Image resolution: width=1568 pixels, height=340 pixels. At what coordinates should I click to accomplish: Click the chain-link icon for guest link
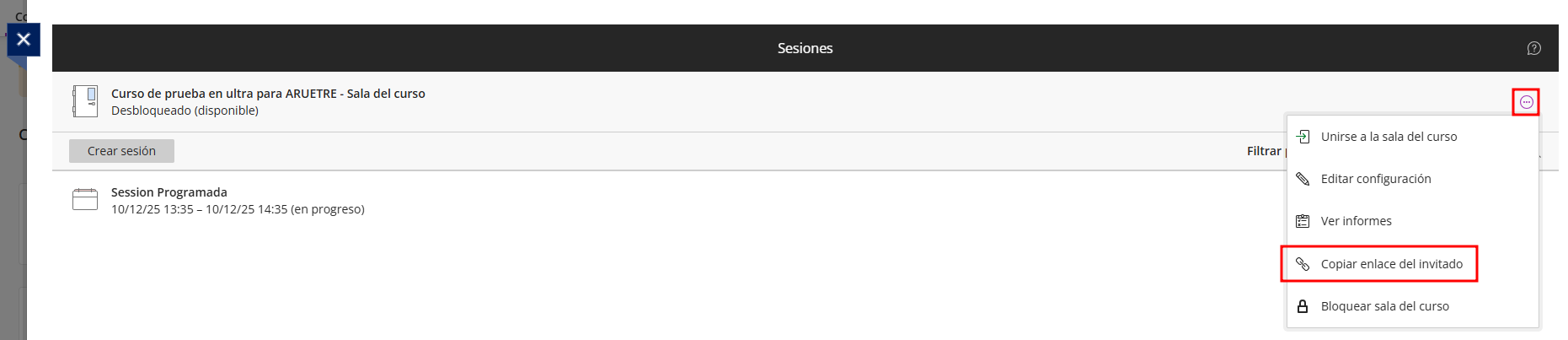click(1303, 264)
